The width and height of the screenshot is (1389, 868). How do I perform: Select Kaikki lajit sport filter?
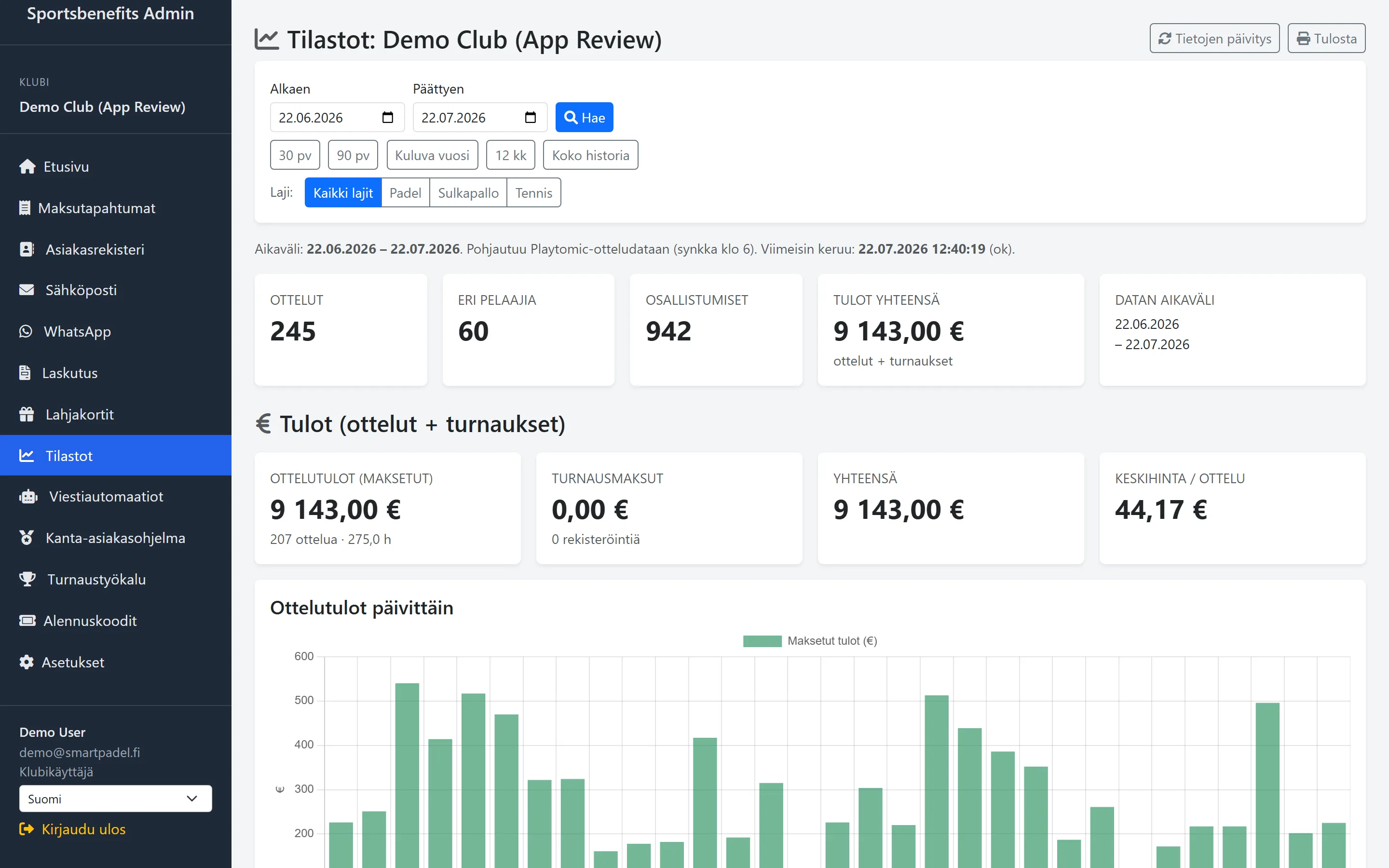click(x=343, y=192)
